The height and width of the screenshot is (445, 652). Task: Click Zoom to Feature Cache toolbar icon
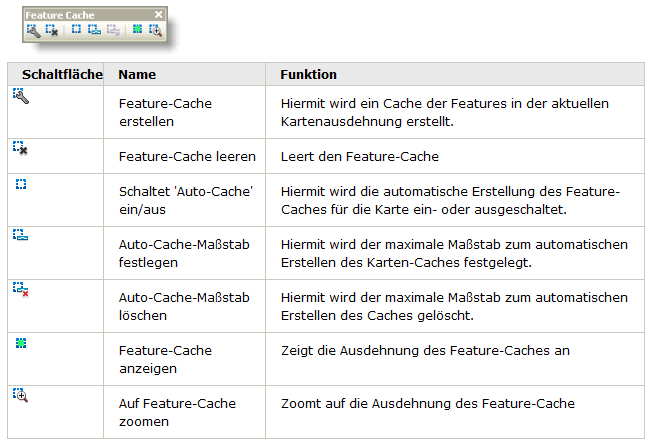(155, 31)
